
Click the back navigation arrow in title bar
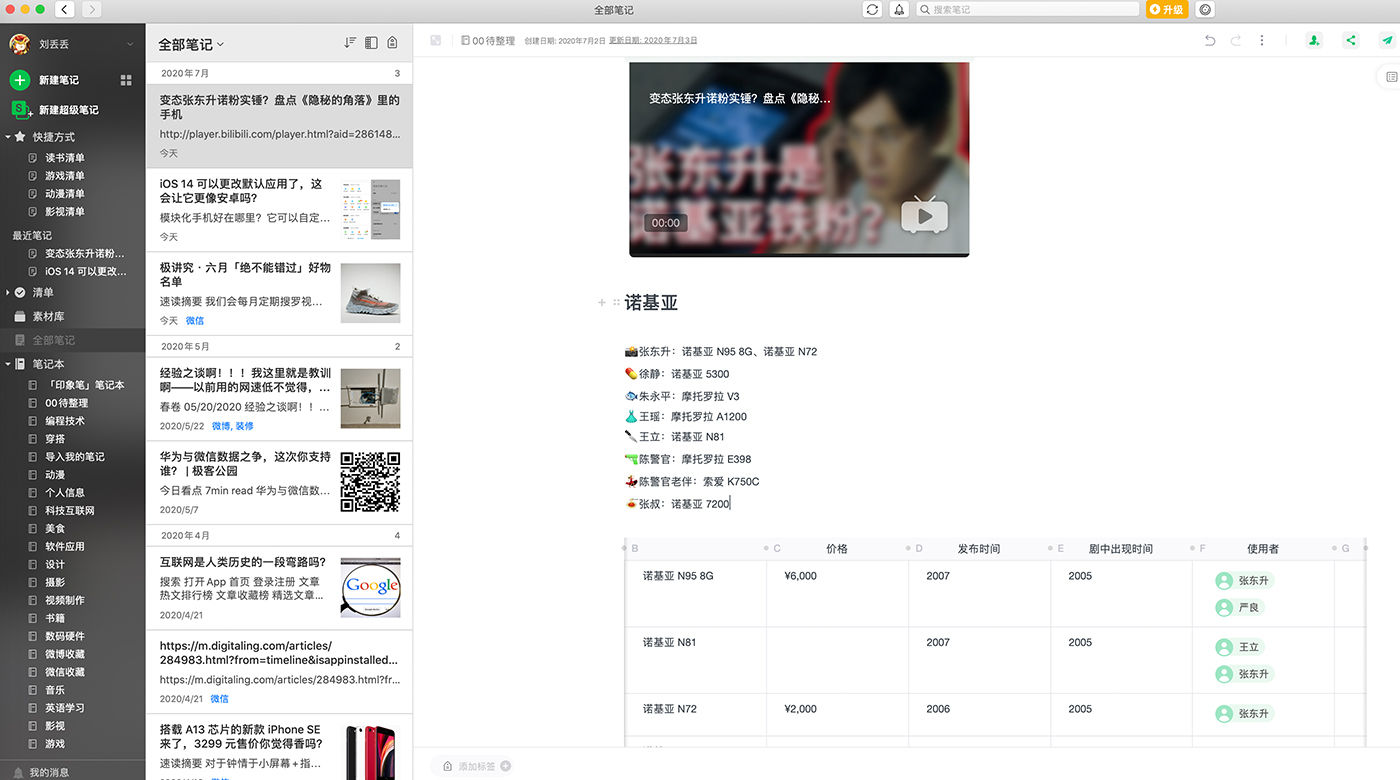pos(66,9)
